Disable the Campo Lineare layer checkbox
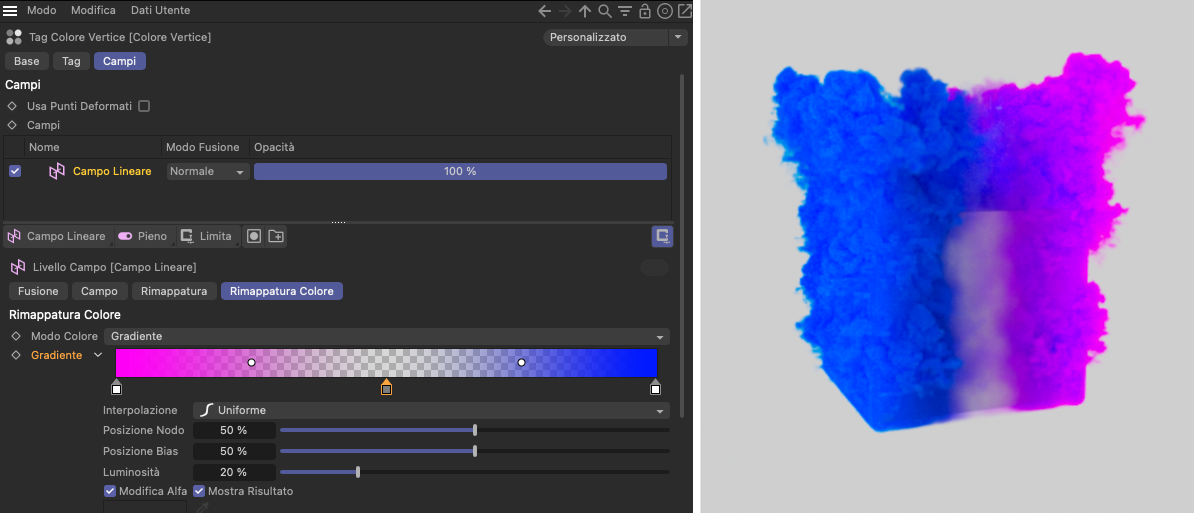The height and width of the screenshot is (513, 1194). coord(14,171)
